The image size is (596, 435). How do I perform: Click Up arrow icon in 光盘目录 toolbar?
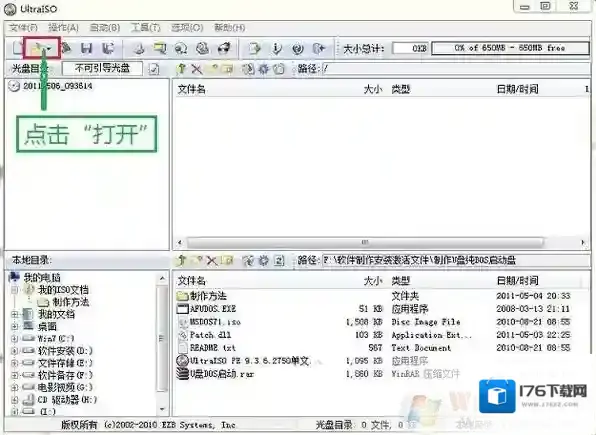(181, 69)
